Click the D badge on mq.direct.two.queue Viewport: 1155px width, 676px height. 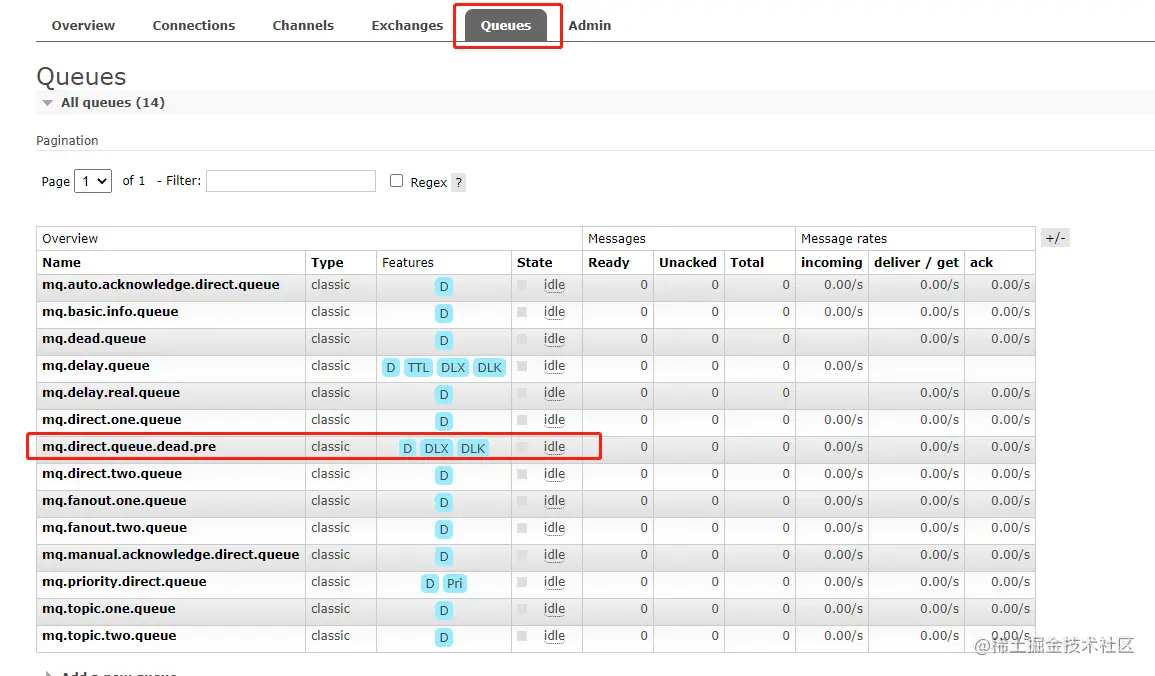point(443,476)
